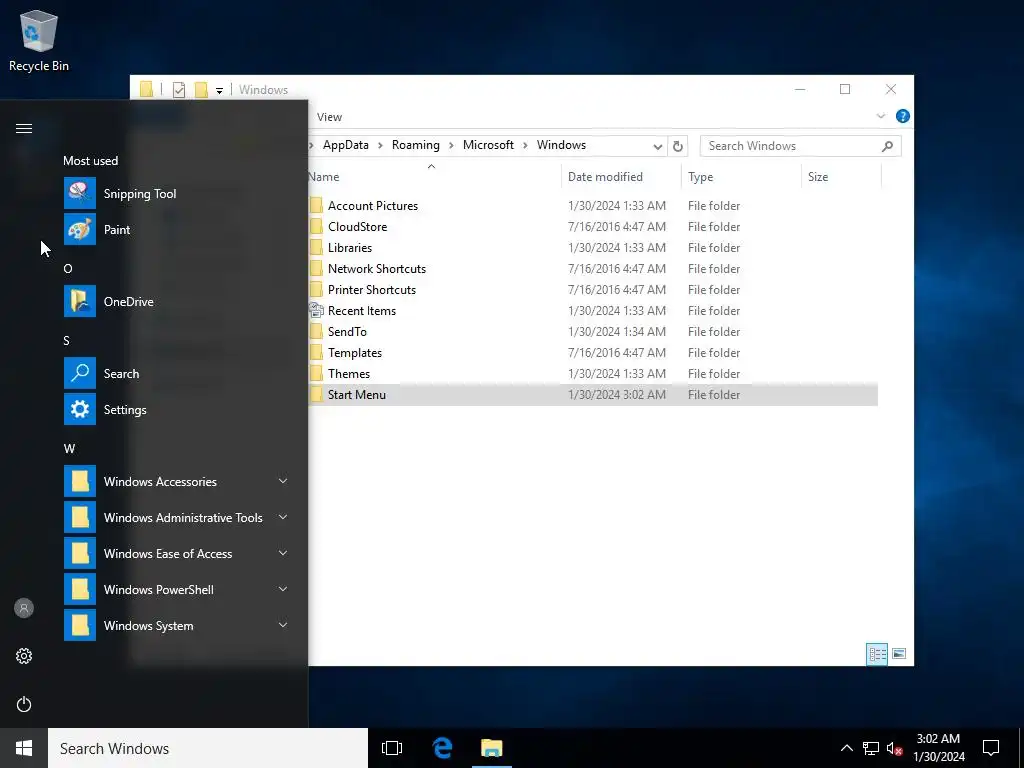1024x768 pixels.
Task: Open the Snipping Tool app icon
Action: point(80,193)
